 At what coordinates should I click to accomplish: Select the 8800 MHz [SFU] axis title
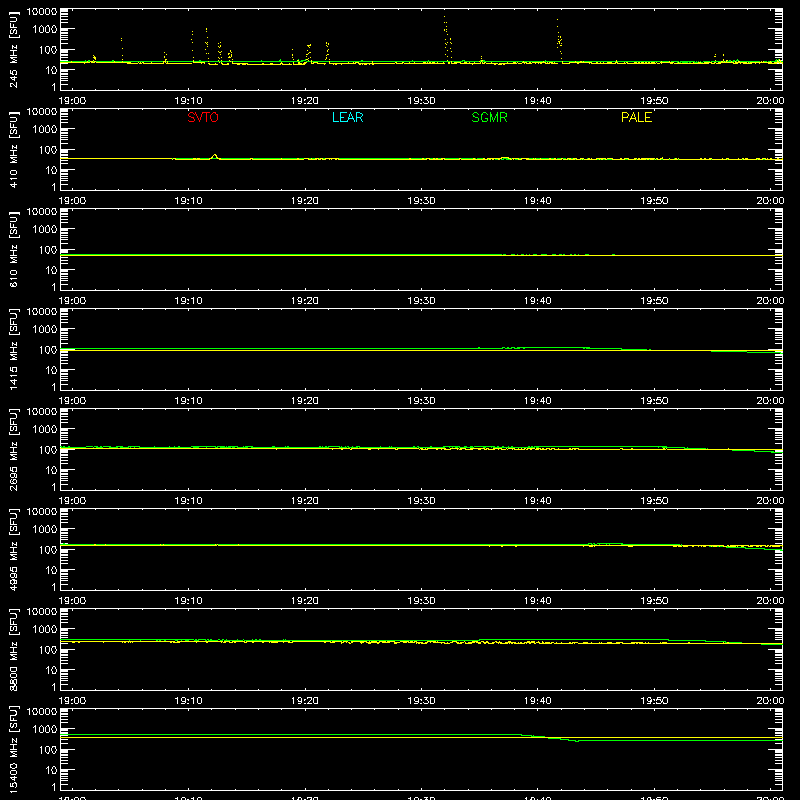pos(14,649)
